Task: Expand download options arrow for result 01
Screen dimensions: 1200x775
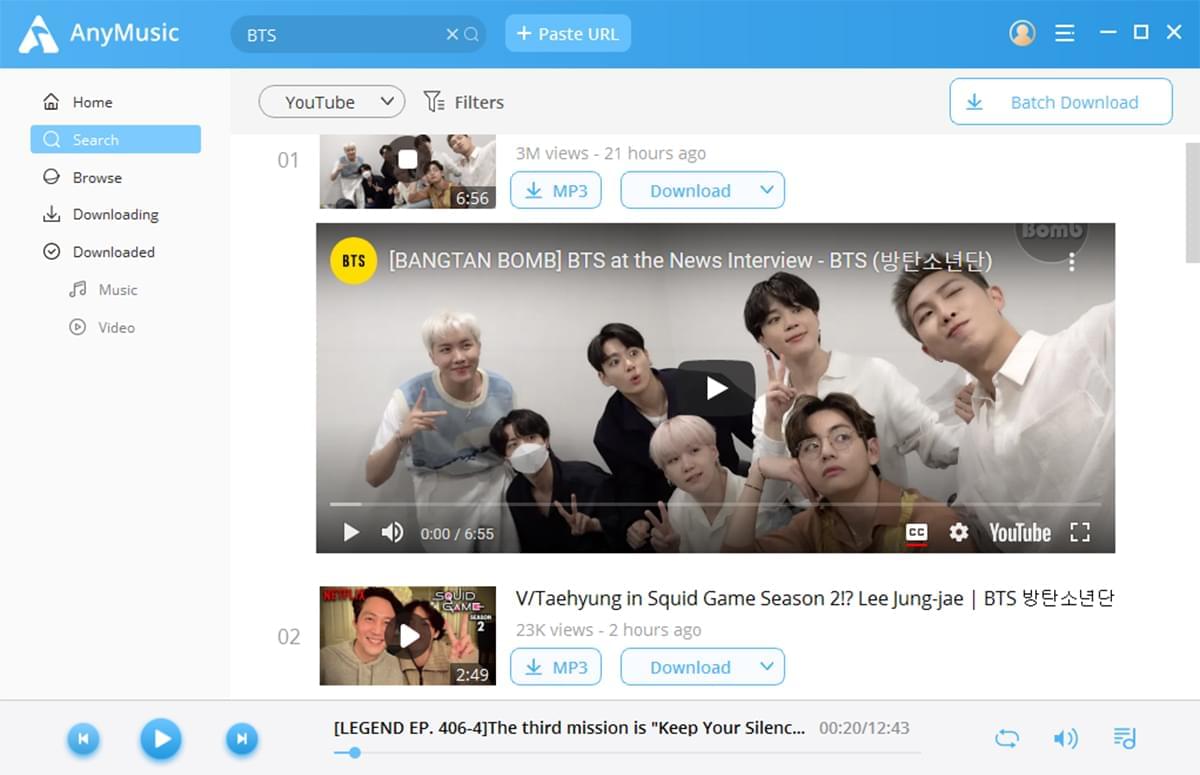Action: 767,190
